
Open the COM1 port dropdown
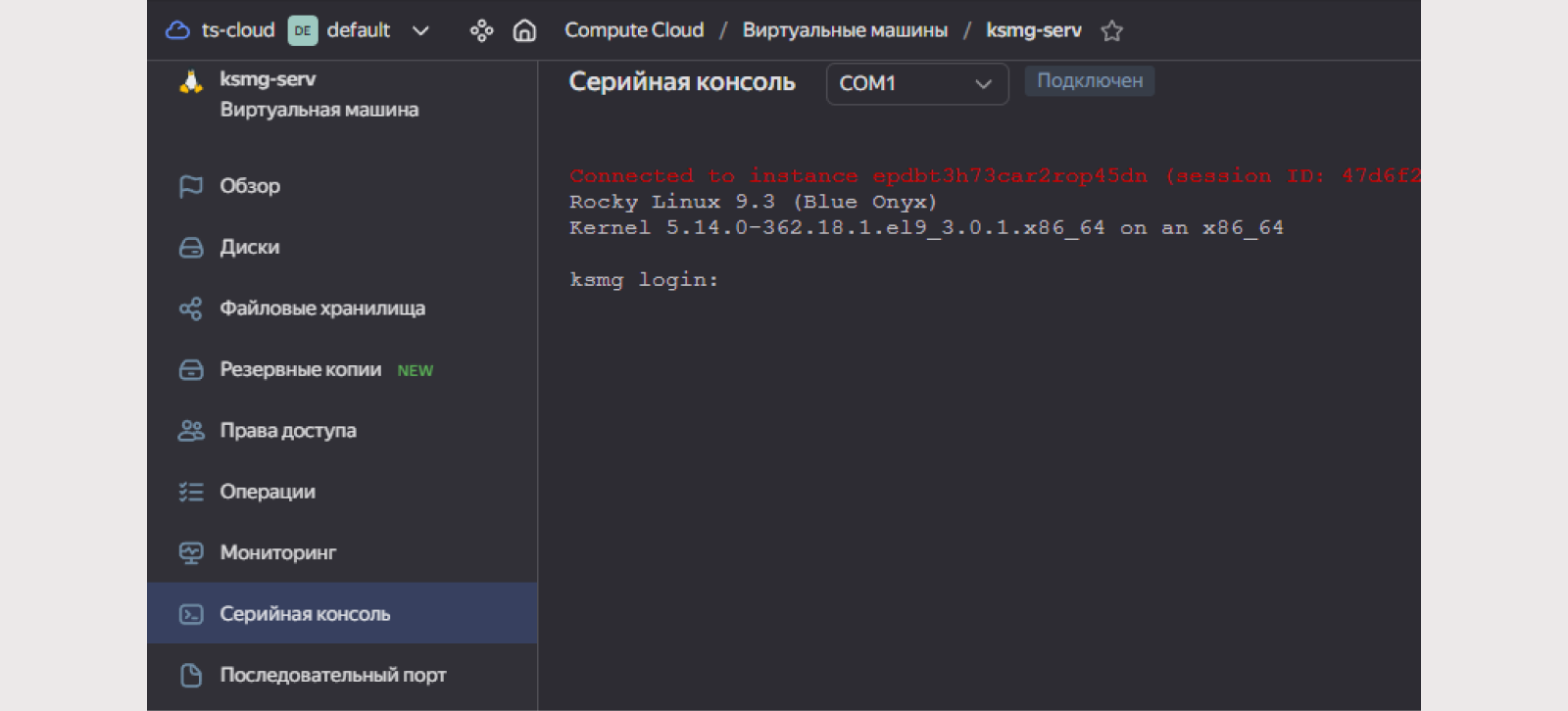coord(917,83)
